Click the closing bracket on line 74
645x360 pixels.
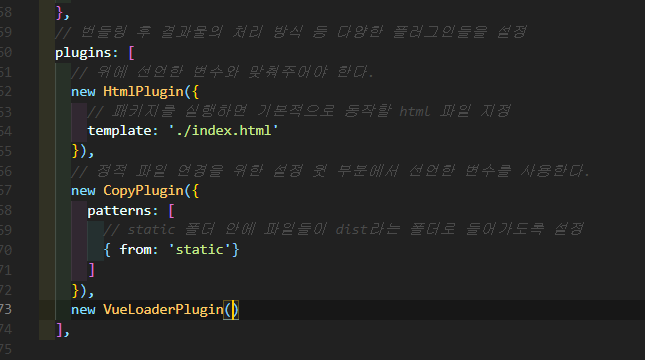tap(59, 330)
